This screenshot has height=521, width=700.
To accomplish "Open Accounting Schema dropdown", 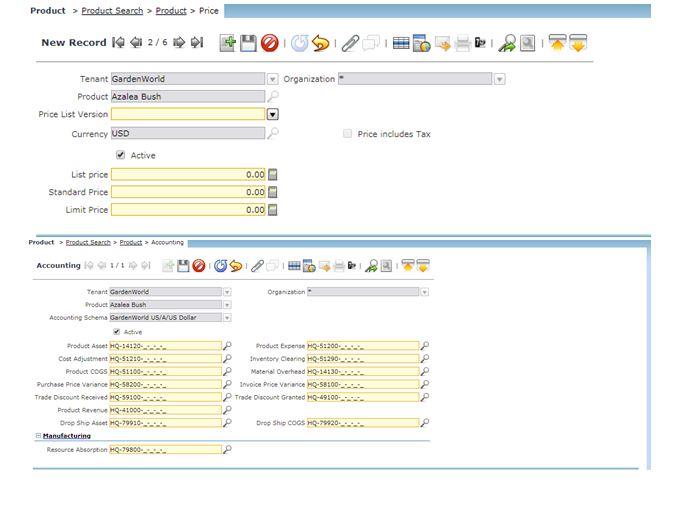I will (x=227, y=318).
